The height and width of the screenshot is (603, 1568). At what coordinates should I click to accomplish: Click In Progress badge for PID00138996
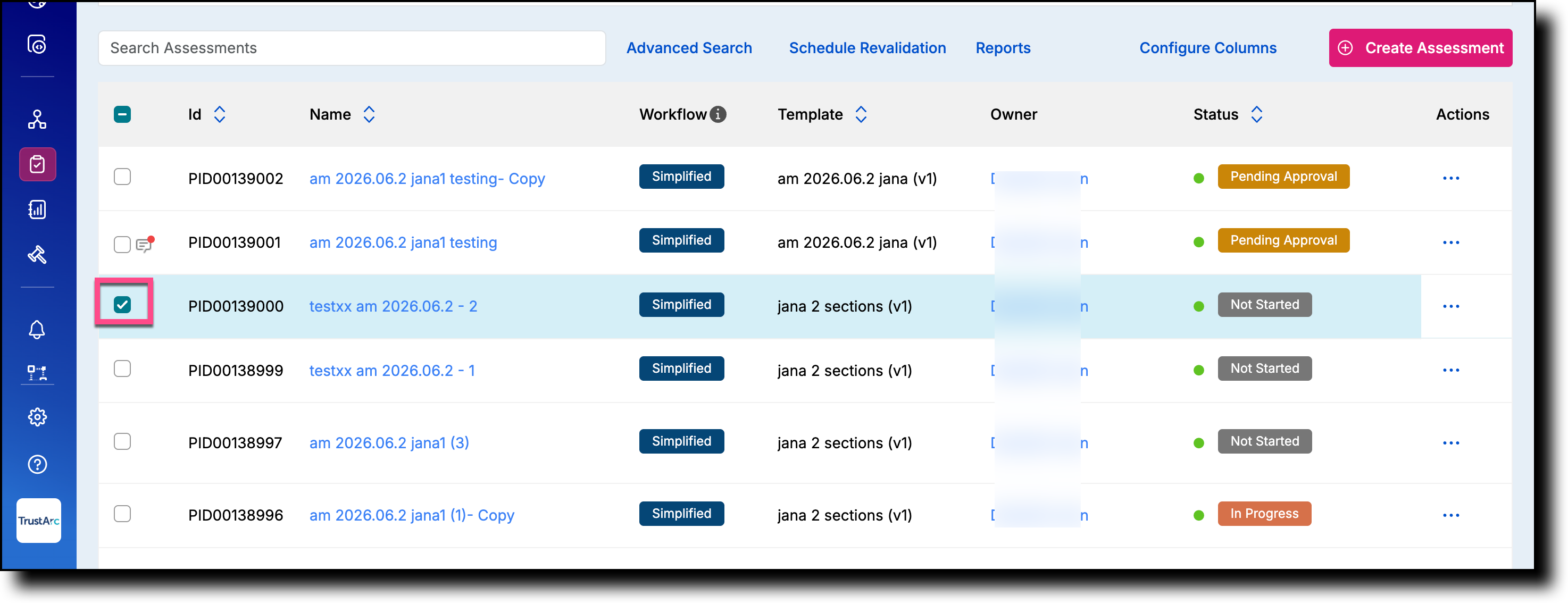pyautogui.click(x=1264, y=514)
